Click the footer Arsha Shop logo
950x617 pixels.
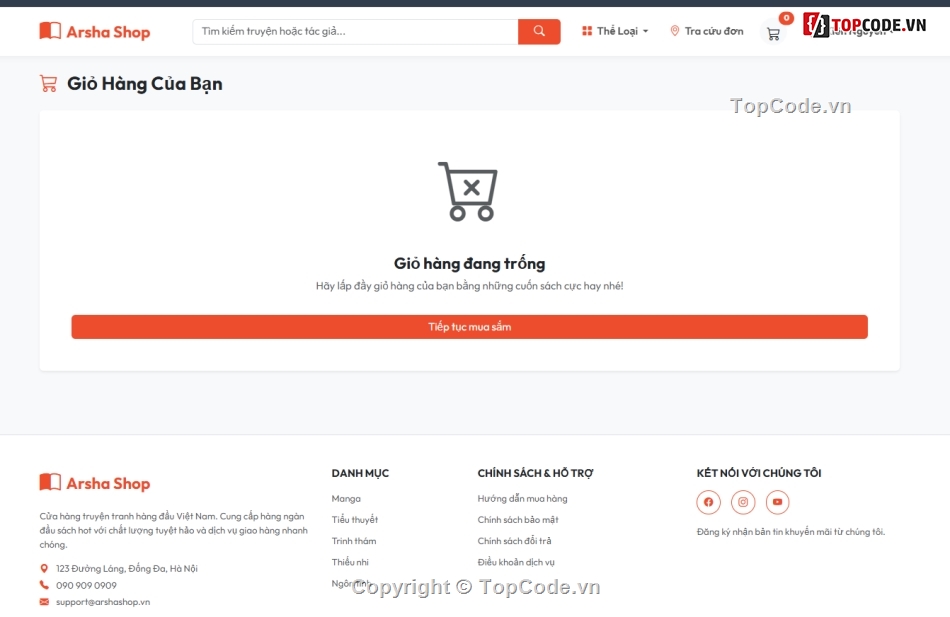[x=95, y=483]
